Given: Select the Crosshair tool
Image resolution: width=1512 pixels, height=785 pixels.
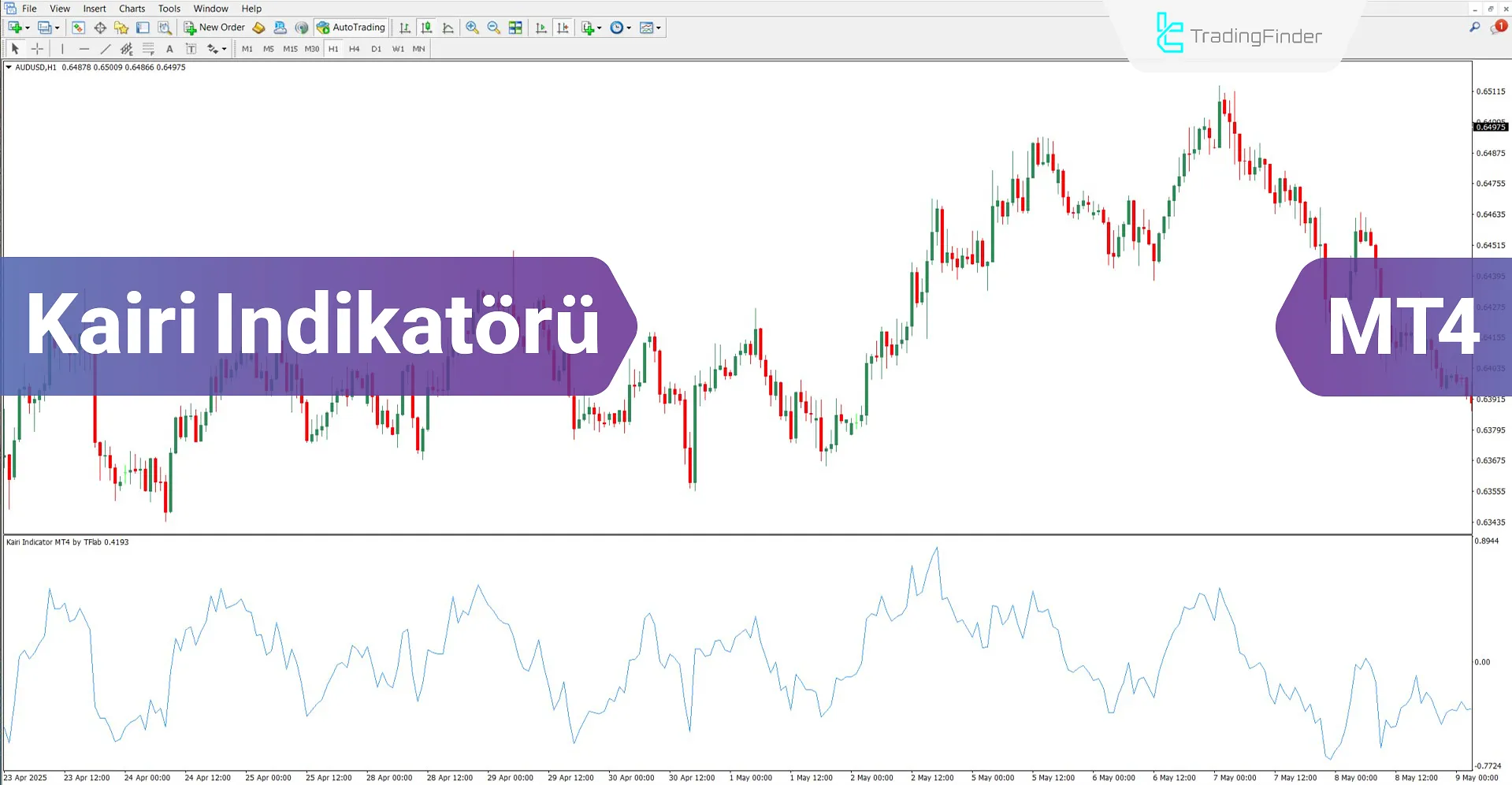Looking at the screenshot, I should coord(37,48).
